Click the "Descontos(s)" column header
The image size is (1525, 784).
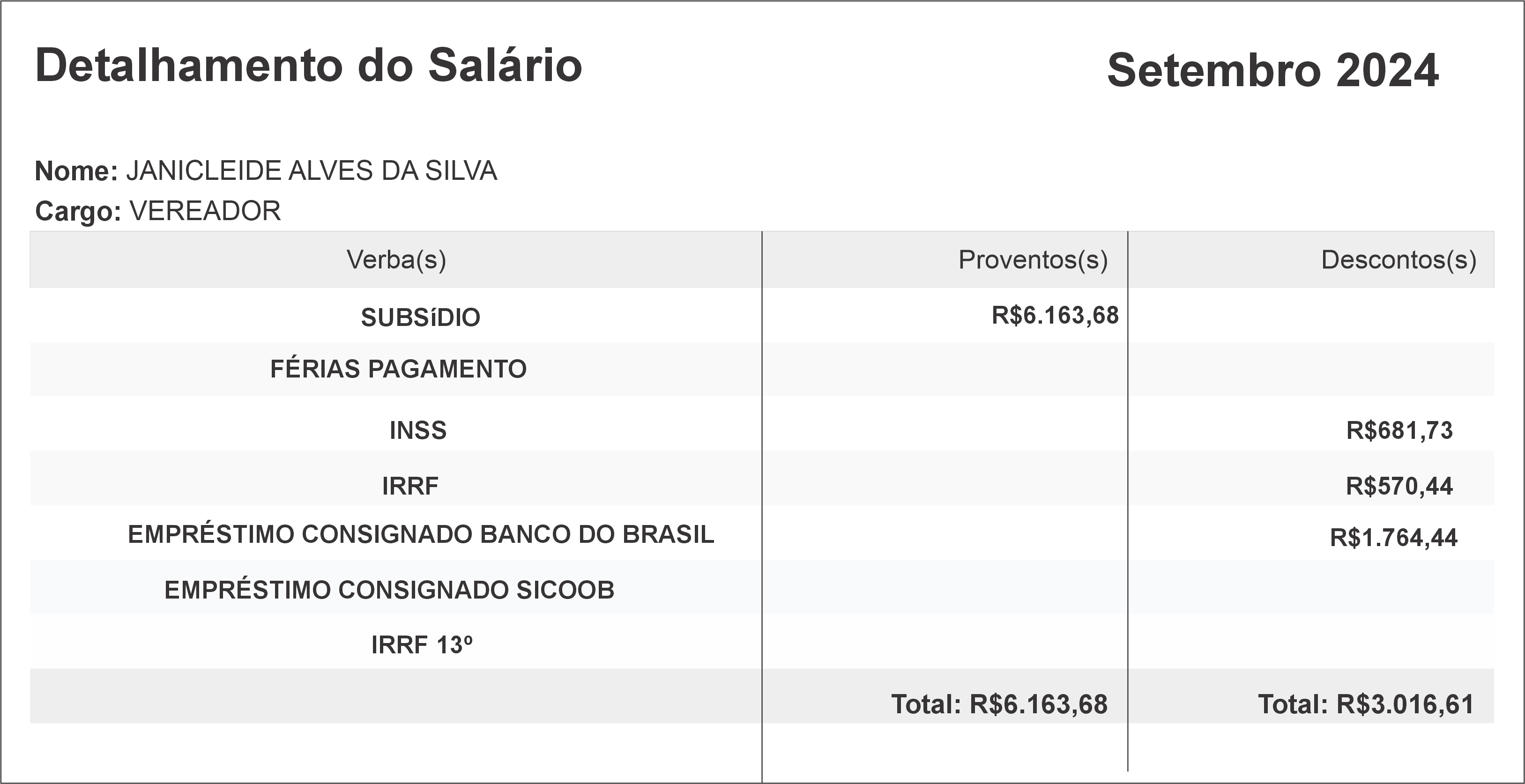coord(1399,260)
